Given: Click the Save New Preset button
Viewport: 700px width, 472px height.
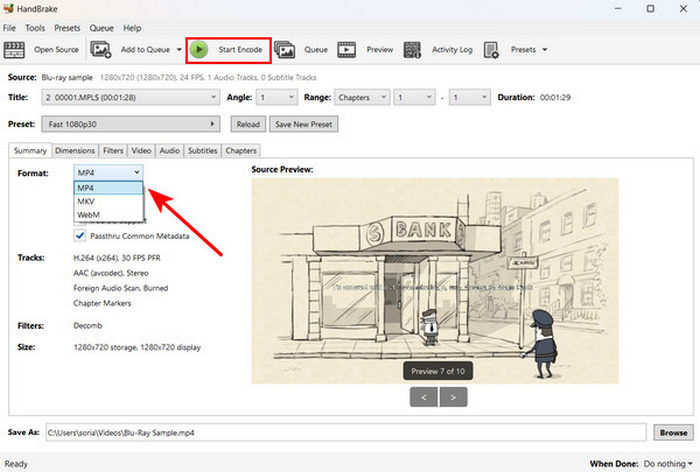Looking at the screenshot, I should point(304,124).
